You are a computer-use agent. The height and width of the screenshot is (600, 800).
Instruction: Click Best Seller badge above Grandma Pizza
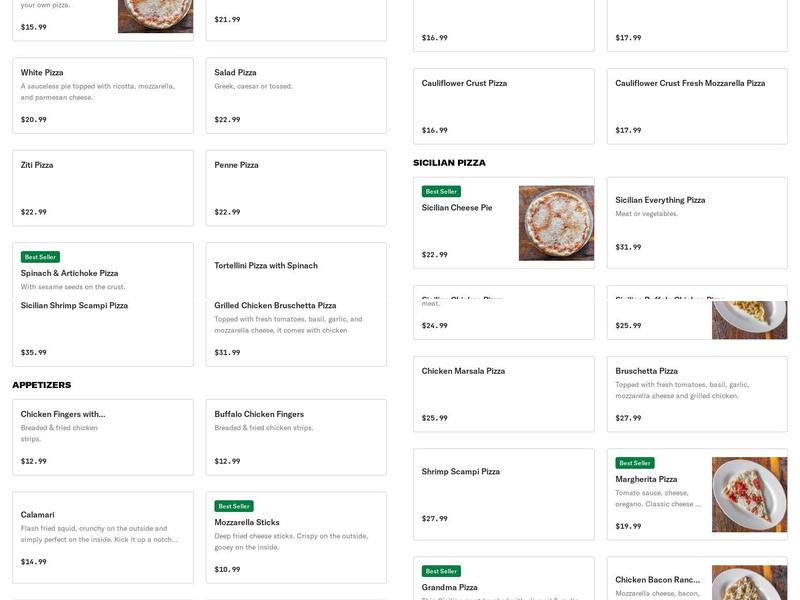(441, 571)
